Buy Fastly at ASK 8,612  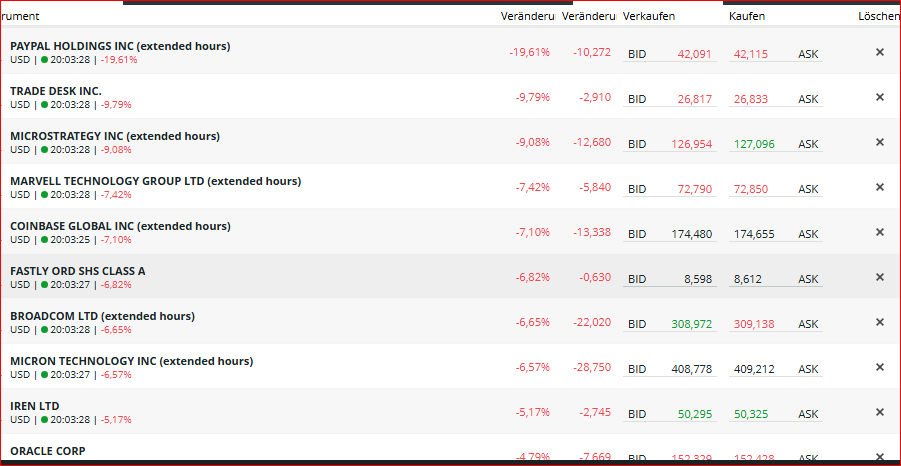(748, 279)
